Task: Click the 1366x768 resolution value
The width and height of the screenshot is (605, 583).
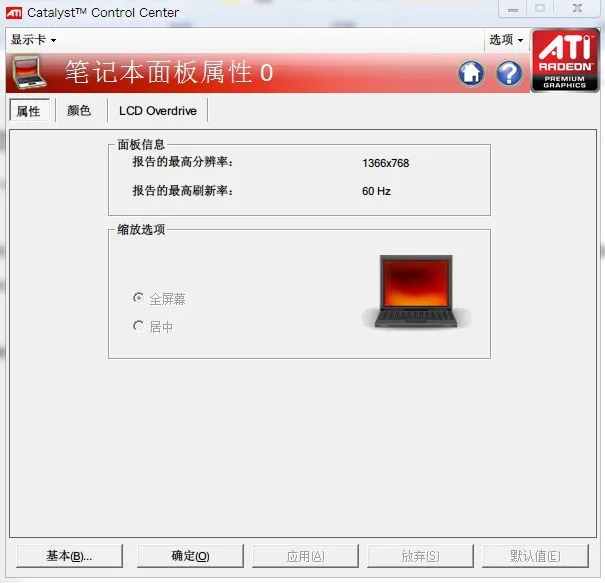Action: tap(385, 163)
